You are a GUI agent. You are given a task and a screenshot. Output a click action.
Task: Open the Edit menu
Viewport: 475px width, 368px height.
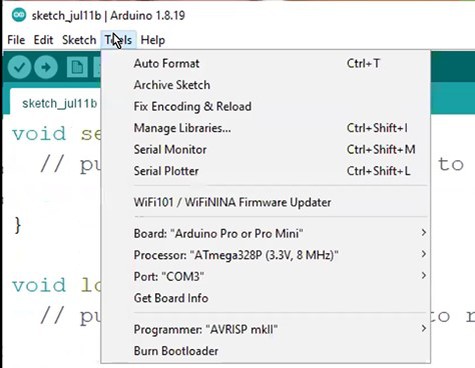point(43,40)
